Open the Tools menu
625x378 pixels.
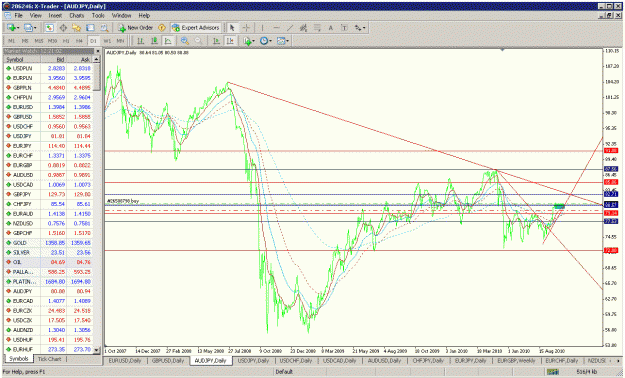(98, 15)
